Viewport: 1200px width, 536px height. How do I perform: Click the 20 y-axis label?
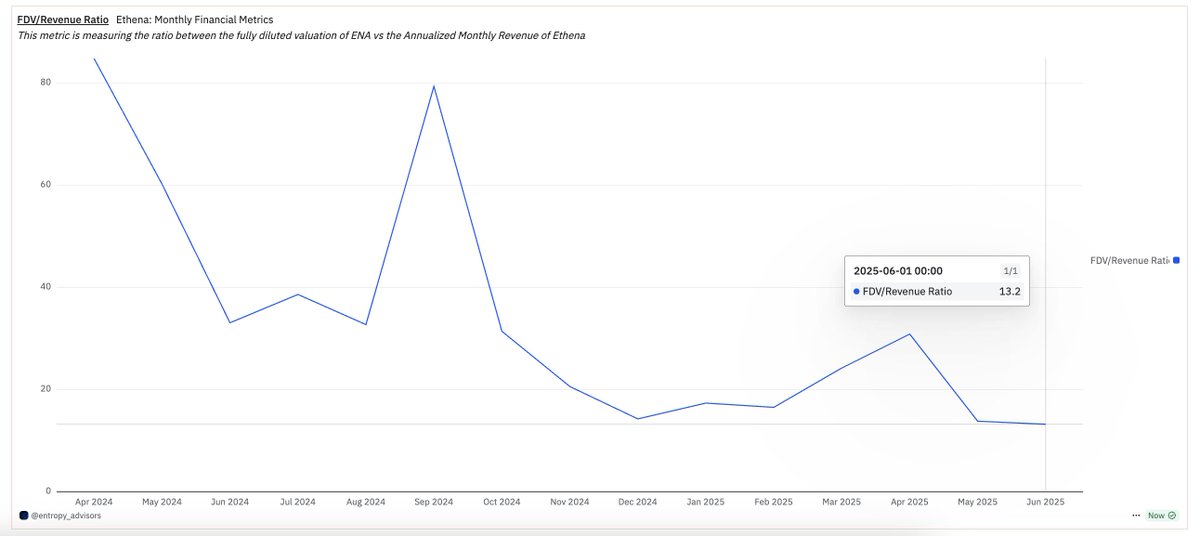[x=46, y=389]
